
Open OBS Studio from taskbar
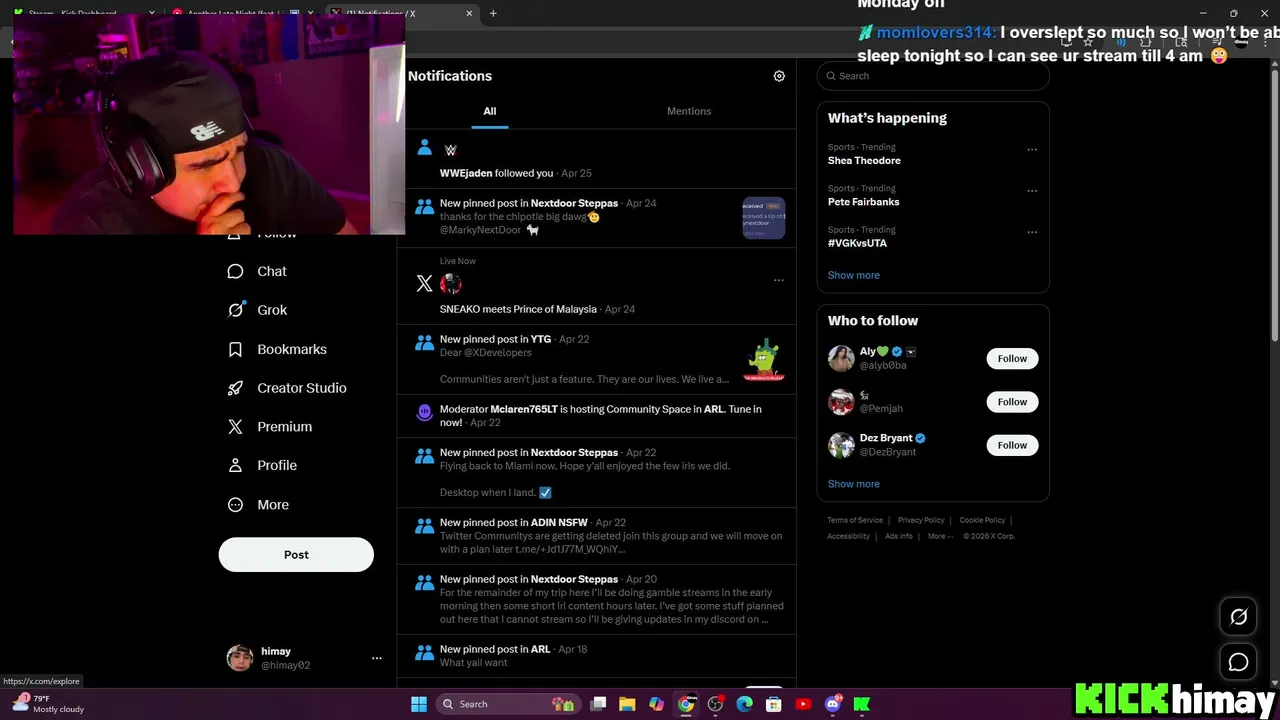point(715,704)
